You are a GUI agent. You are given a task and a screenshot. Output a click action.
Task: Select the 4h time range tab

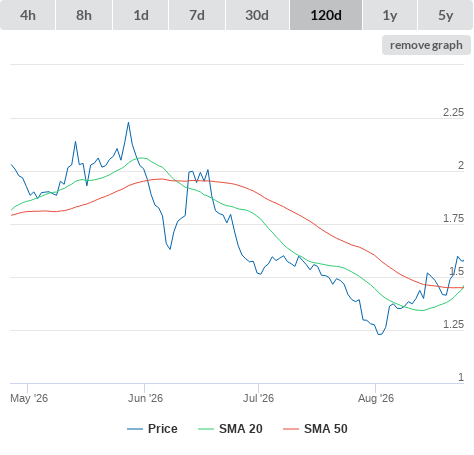(x=27, y=15)
